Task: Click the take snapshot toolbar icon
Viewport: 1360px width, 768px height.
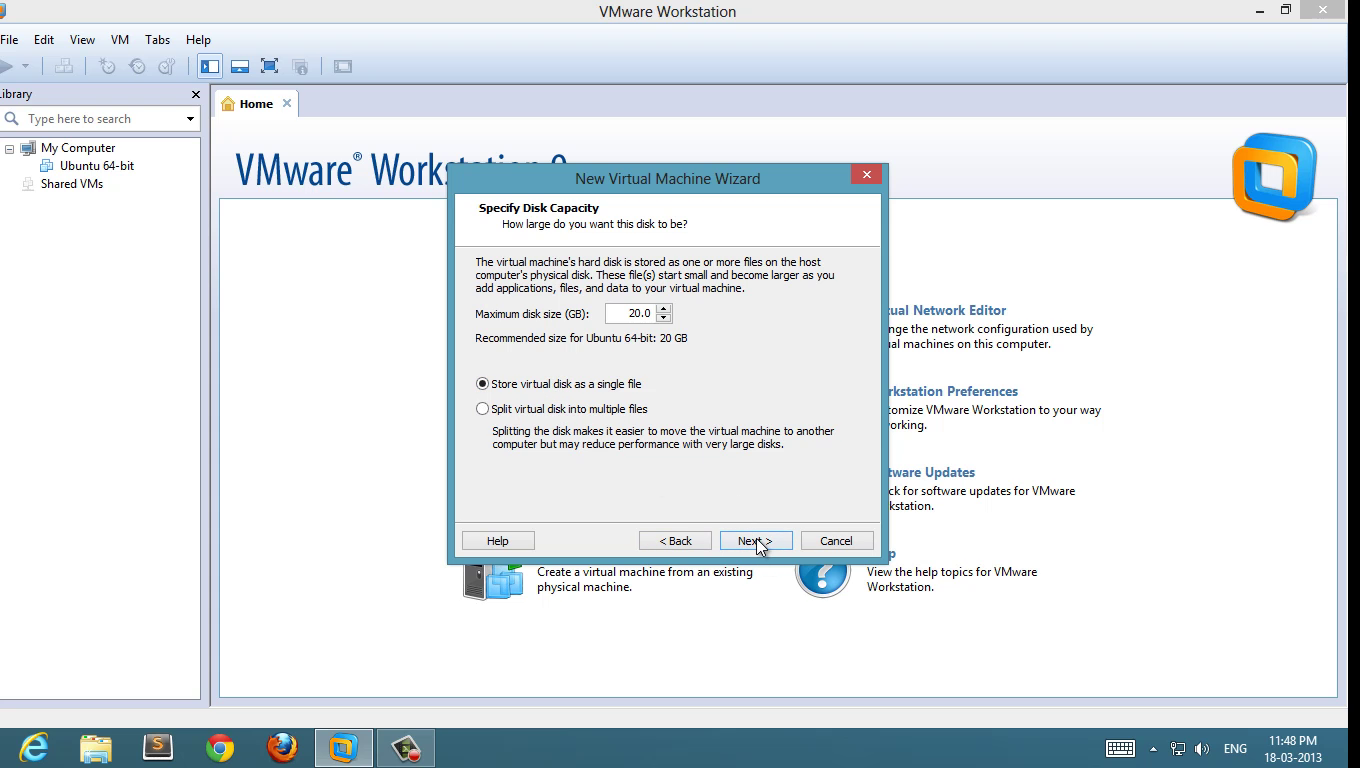Action: (x=107, y=67)
